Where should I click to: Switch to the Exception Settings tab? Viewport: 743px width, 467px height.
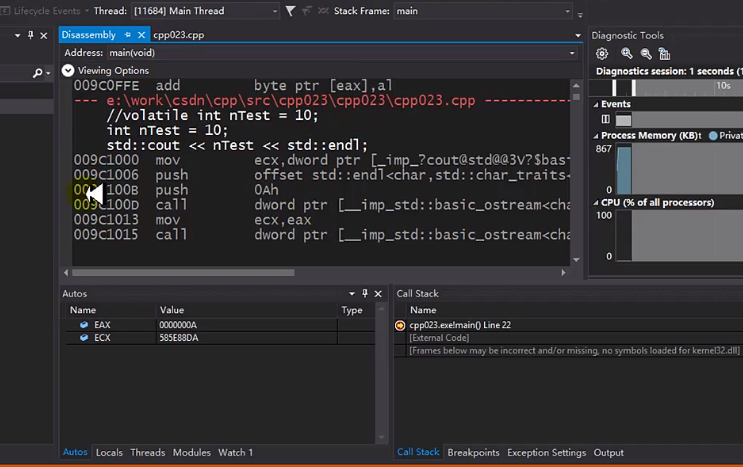coord(546,452)
